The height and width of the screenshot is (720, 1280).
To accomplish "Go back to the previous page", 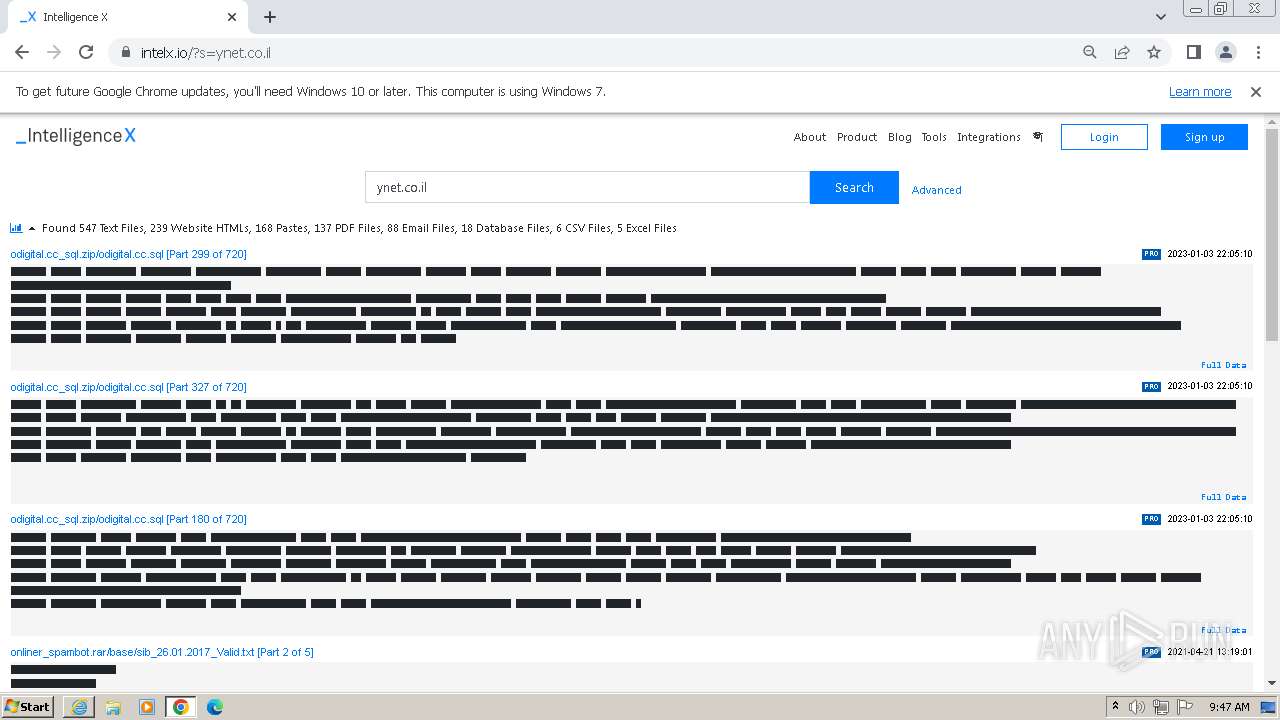I will [22, 52].
